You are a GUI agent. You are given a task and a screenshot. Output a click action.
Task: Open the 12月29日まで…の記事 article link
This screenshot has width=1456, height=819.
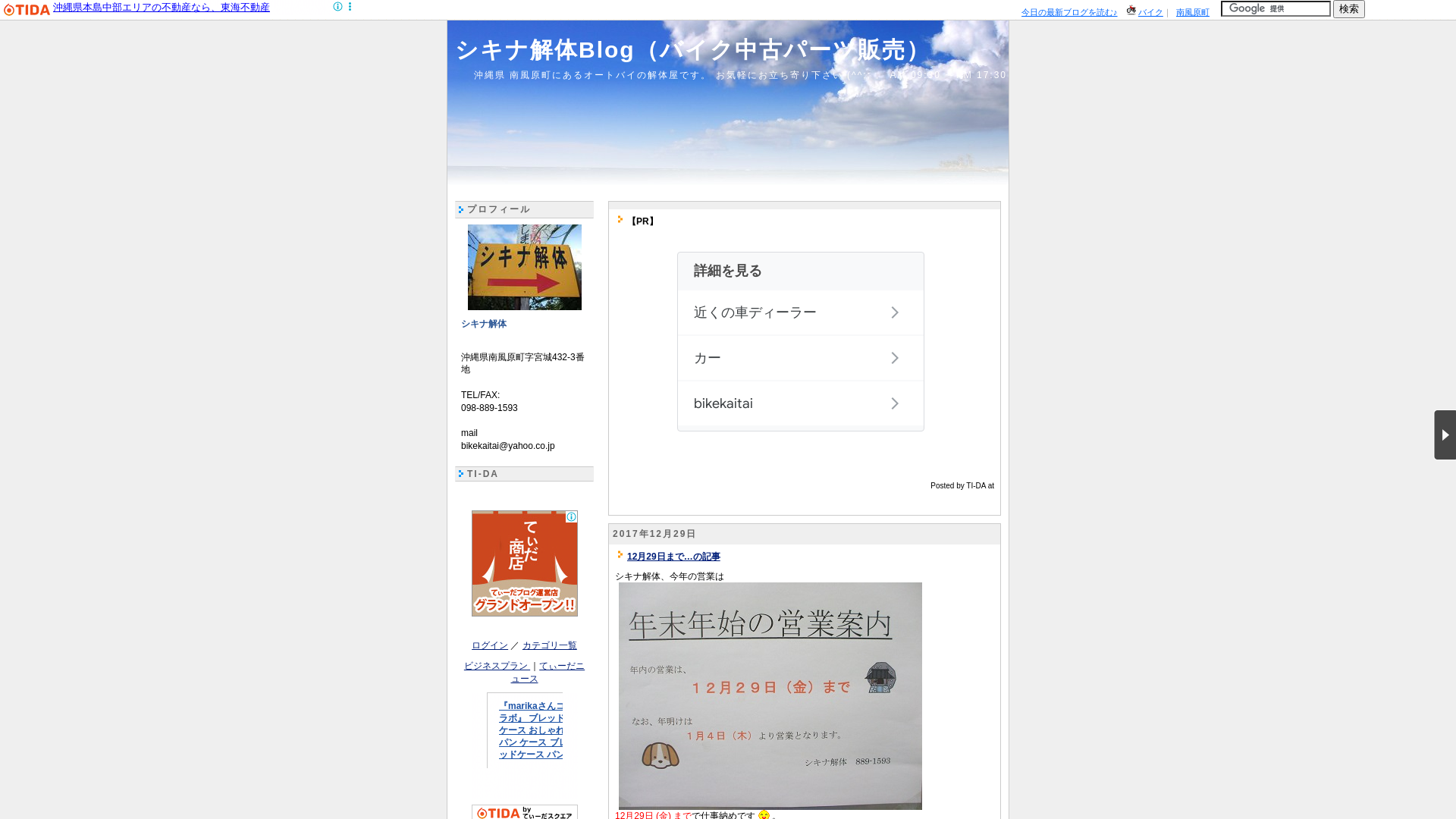click(x=673, y=556)
